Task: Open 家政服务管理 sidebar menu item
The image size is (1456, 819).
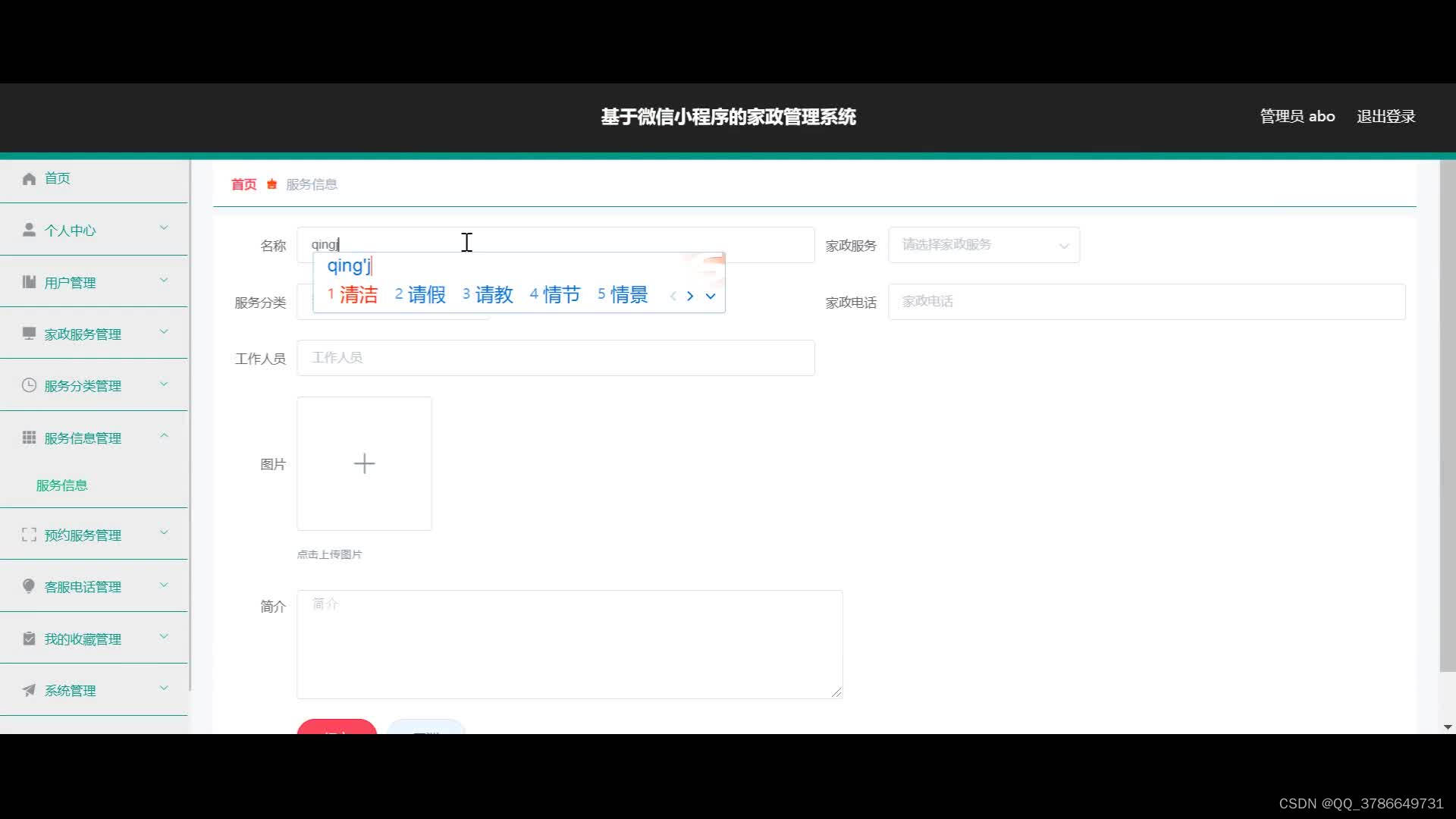Action: [x=94, y=334]
